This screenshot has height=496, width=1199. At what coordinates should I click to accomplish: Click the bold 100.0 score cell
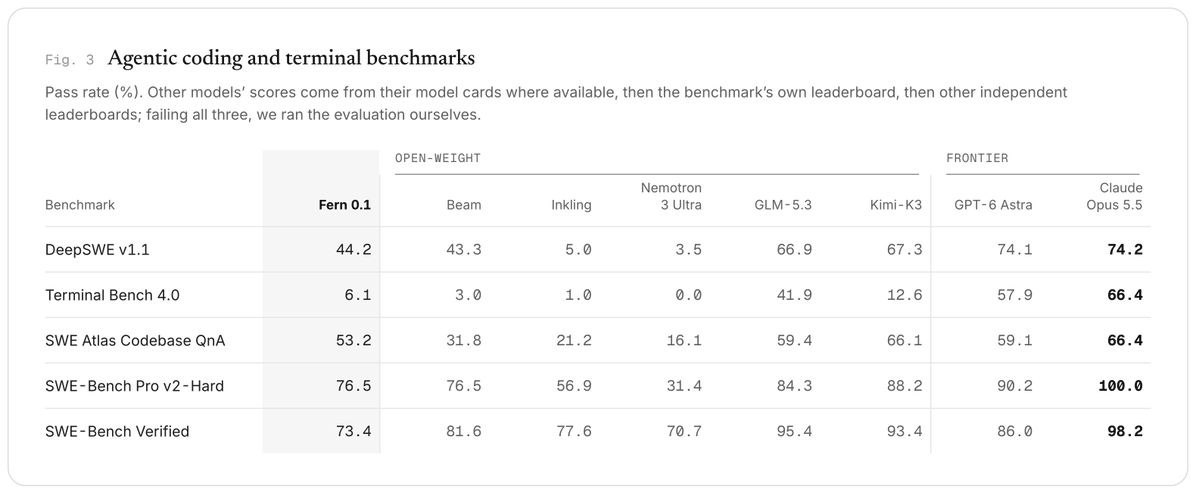(x=1120, y=386)
